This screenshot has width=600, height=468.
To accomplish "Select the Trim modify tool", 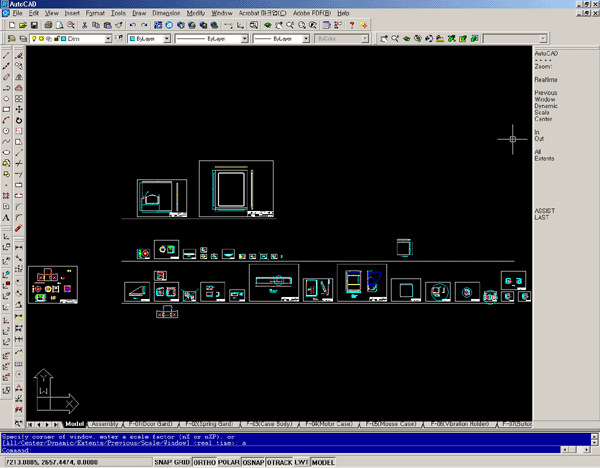I will pyautogui.click(x=19, y=163).
